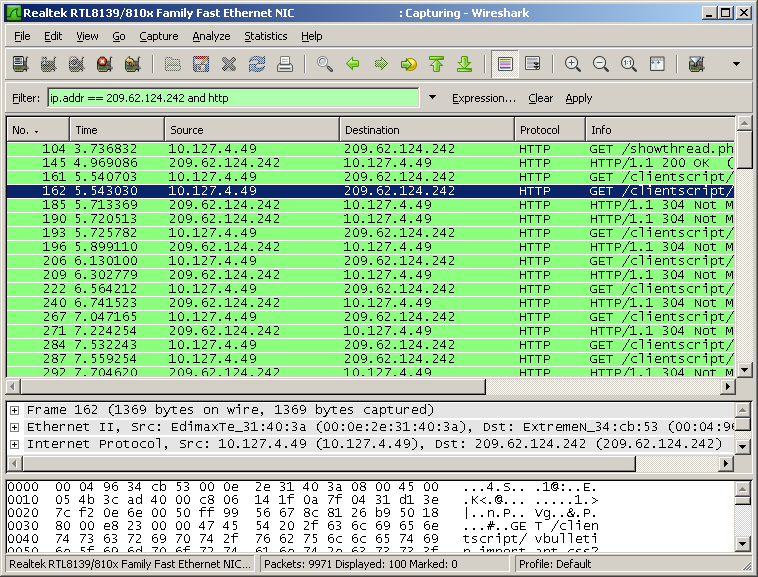This screenshot has width=758, height=577.
Task: Open the Go menu
Action: tap(119, 36)
